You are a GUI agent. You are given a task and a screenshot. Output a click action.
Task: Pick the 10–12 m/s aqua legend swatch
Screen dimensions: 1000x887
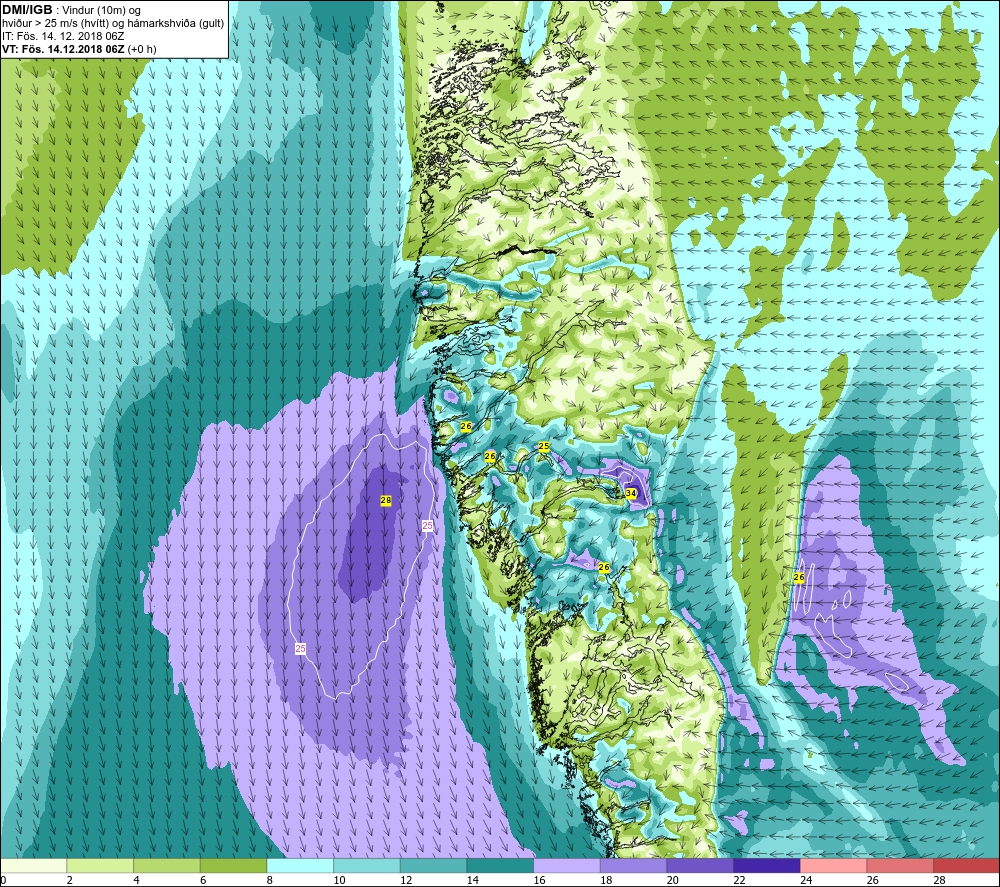[x=367, y=866]
